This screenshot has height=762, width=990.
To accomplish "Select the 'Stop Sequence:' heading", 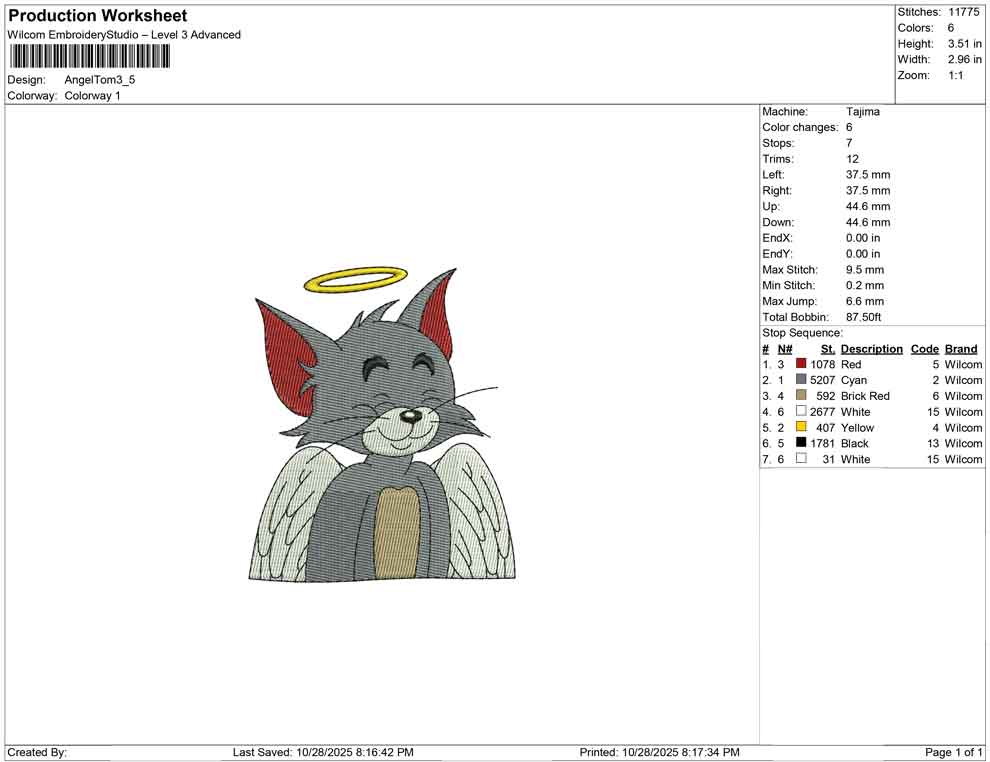I will (802, 333).
